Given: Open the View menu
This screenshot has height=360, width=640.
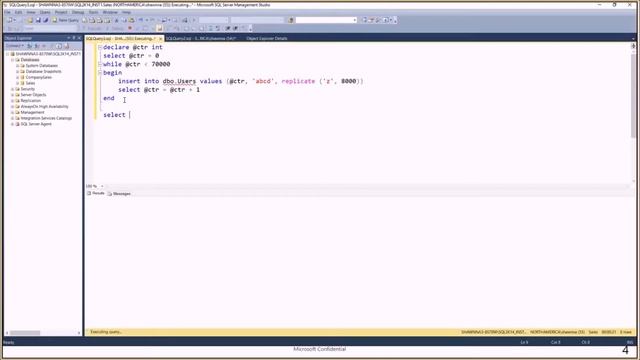Looking at the screenshot, I should (x=31, y=12).
